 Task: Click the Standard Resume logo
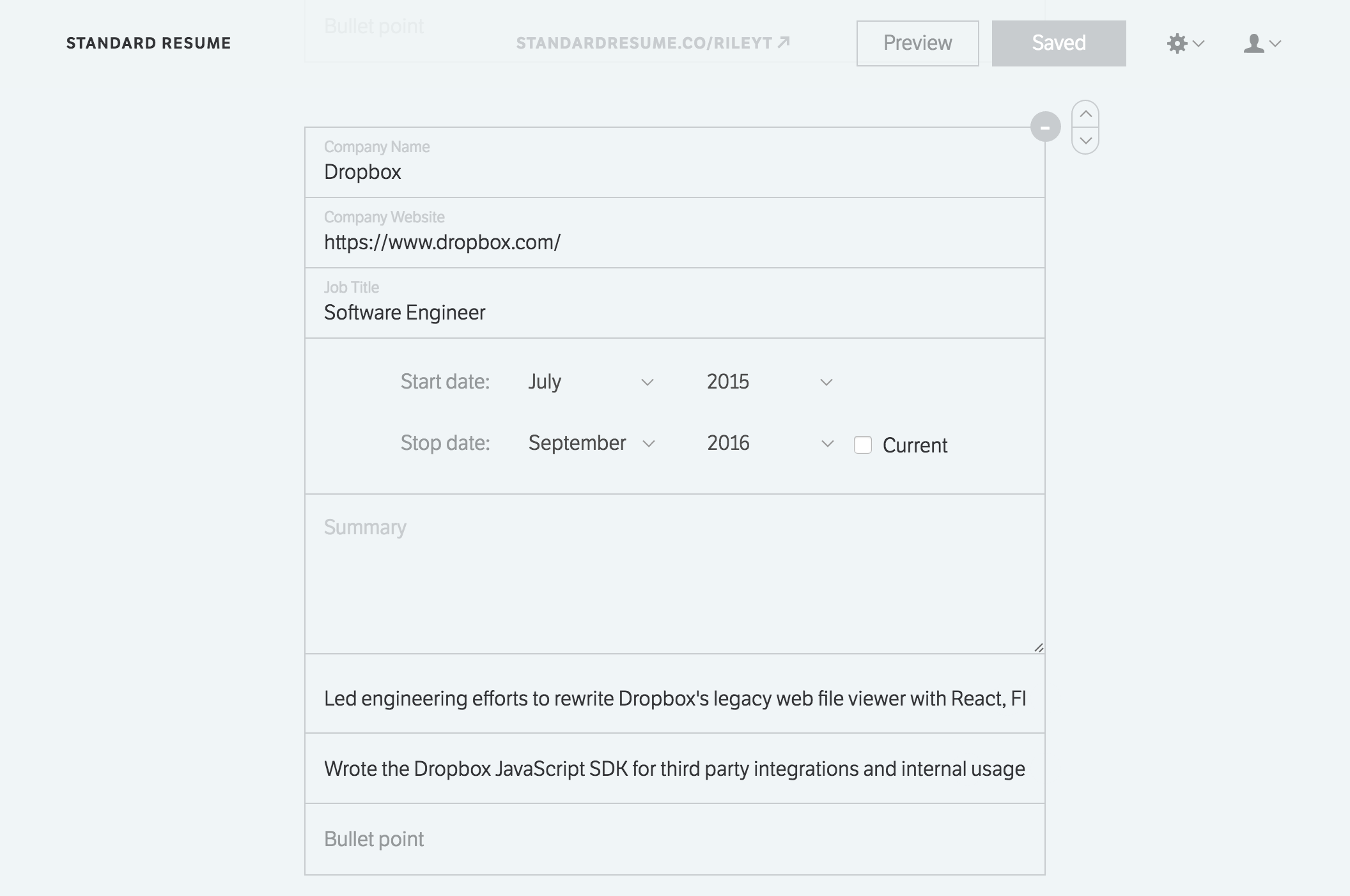click(x=148, y=43)
